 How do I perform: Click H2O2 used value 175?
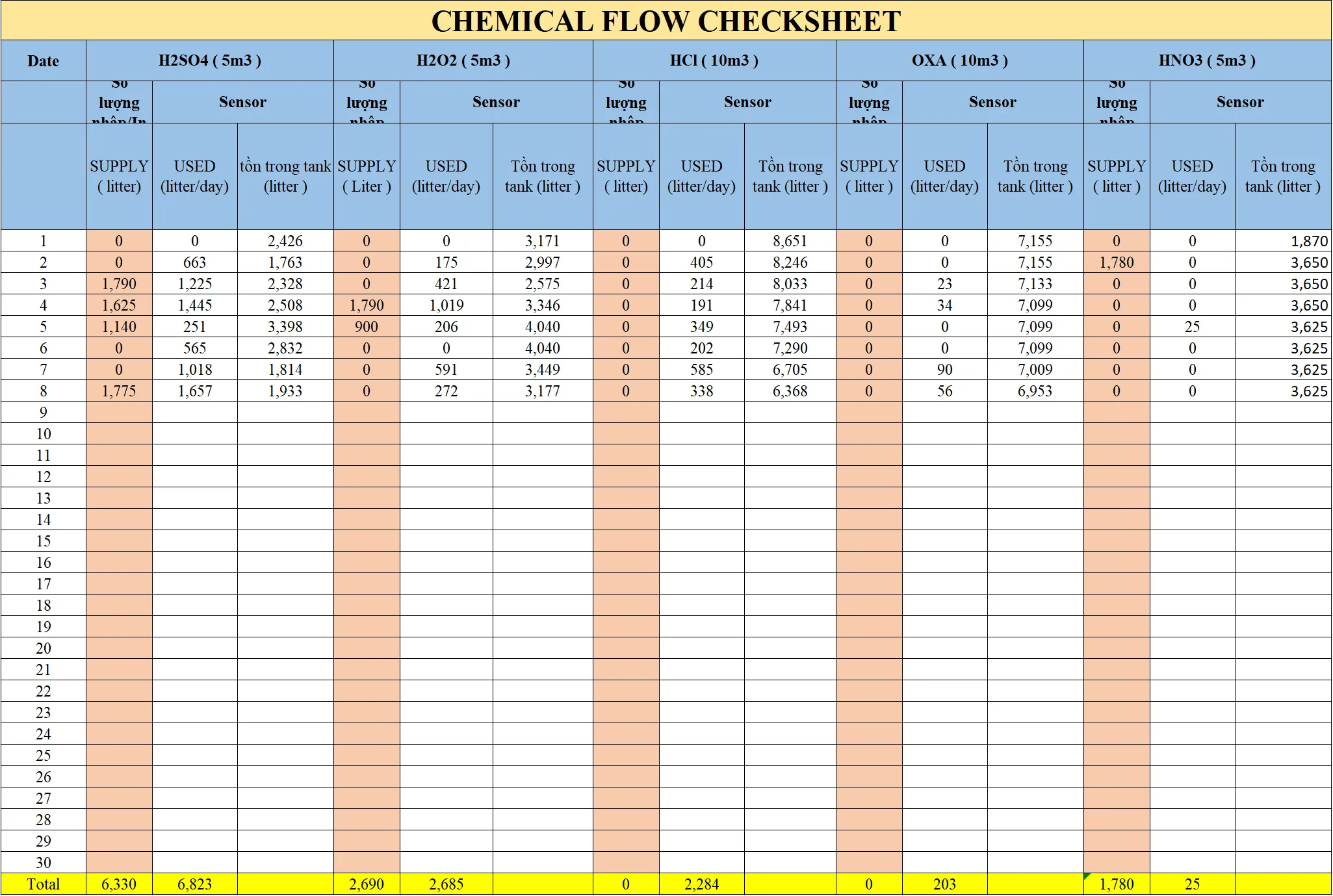tap(446, 262)
